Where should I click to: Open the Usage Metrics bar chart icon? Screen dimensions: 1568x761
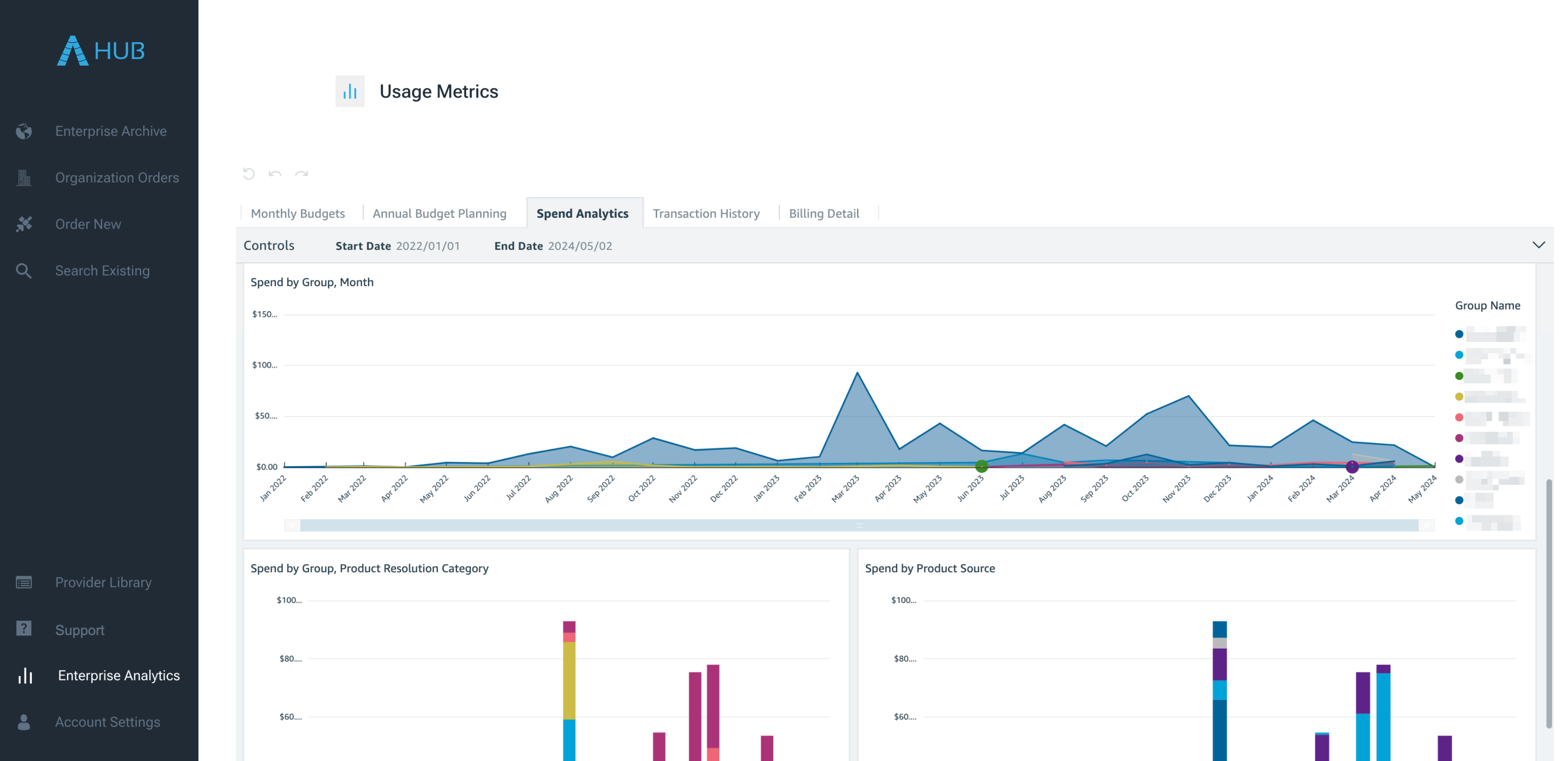click(x=350, y=91)
